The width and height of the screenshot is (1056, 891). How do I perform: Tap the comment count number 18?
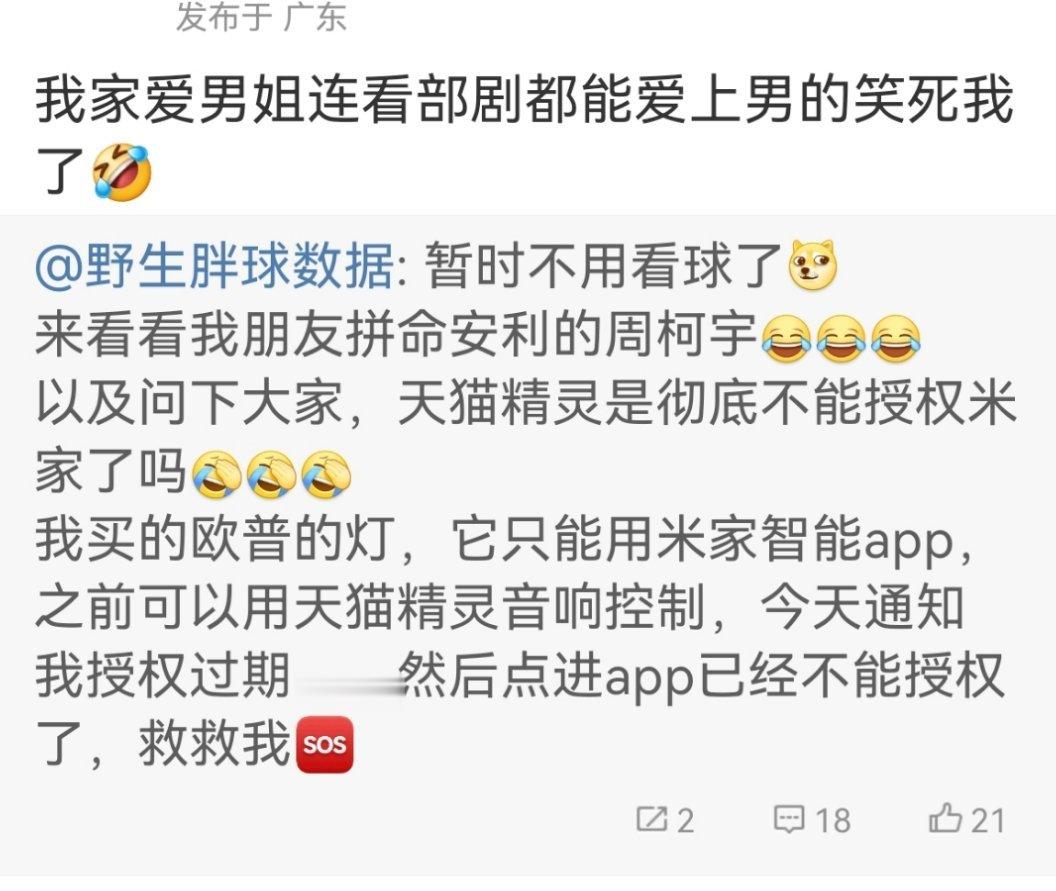tap(833, 820)
